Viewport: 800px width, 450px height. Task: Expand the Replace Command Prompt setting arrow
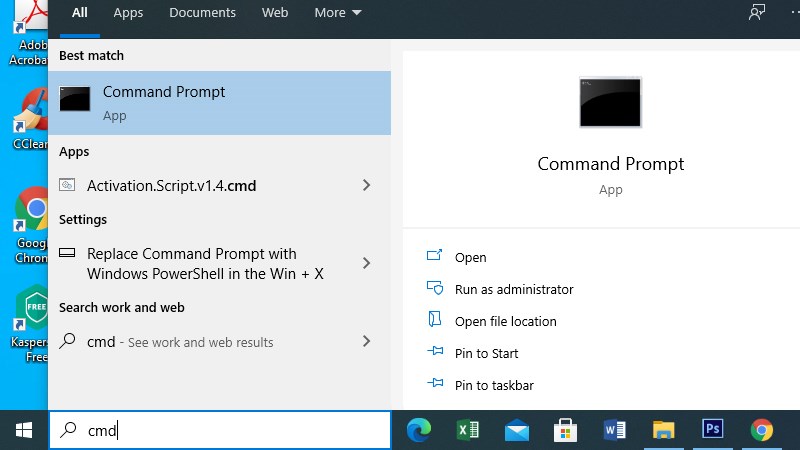(x=366, y=263)
